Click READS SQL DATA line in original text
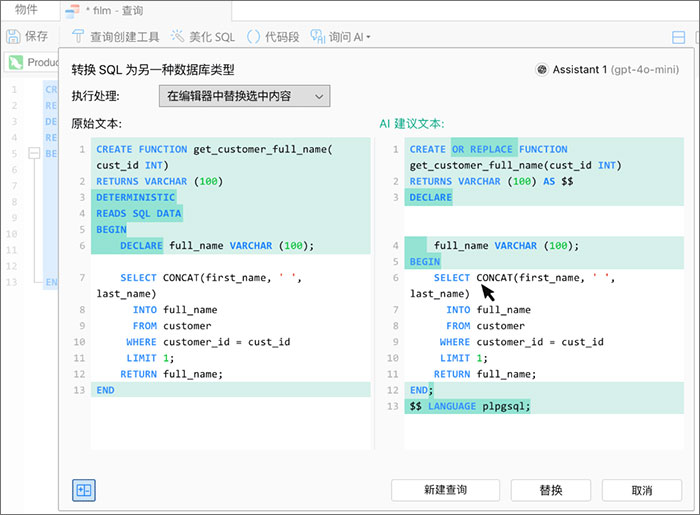Image resolution: width=700 pixels, height=515 pixels. pyautogui.click(x=139, y=213)
